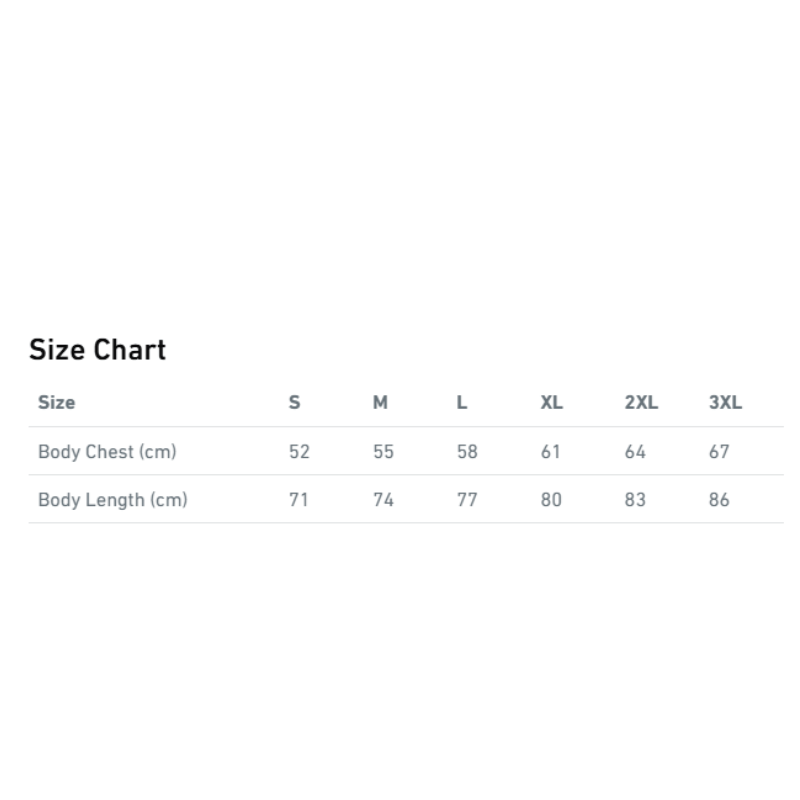Click length value 71 for size S
Image resolution: width=800 pixels, height=800 pixels.
coord(298,499)
